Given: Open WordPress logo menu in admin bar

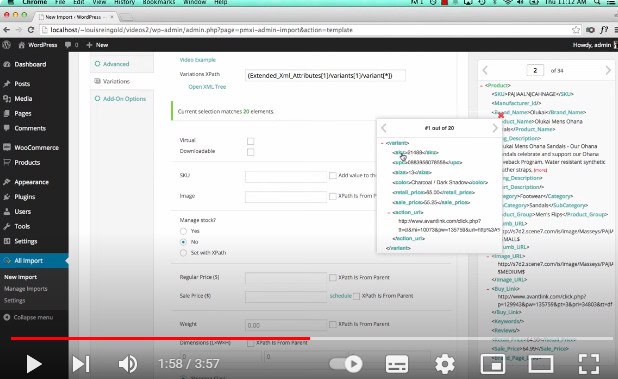Looking at the screenshot, I should (x=6, y=45).
